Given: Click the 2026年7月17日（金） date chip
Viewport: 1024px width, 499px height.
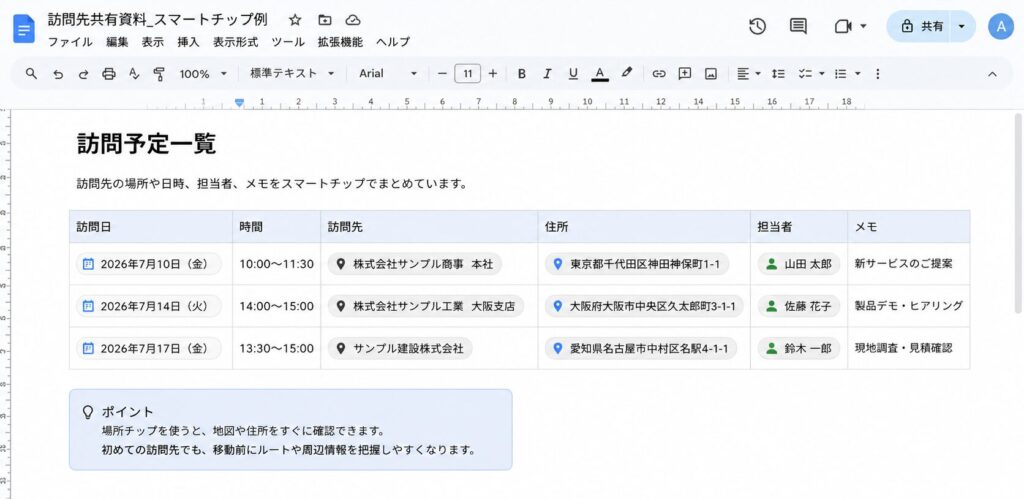Looking at the screenshot, I should 149,348.
